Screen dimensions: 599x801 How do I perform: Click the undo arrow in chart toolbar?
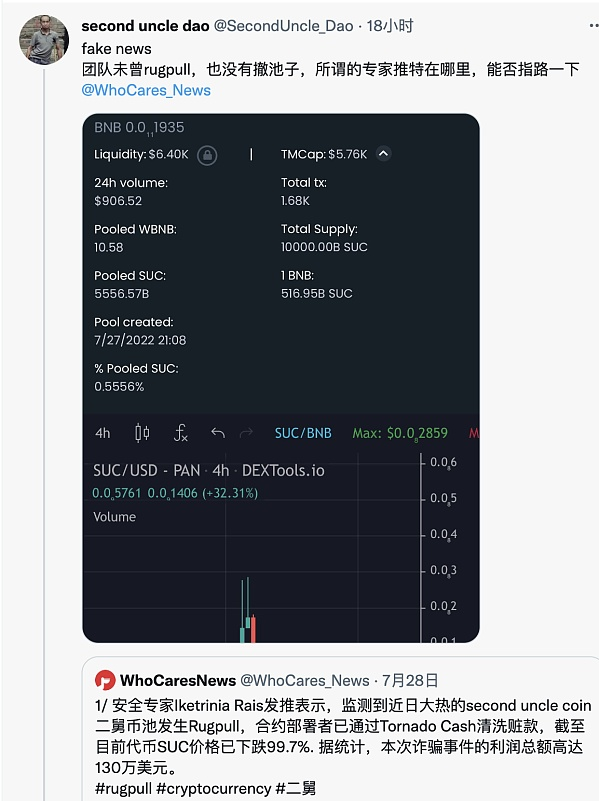coord(218,433)
